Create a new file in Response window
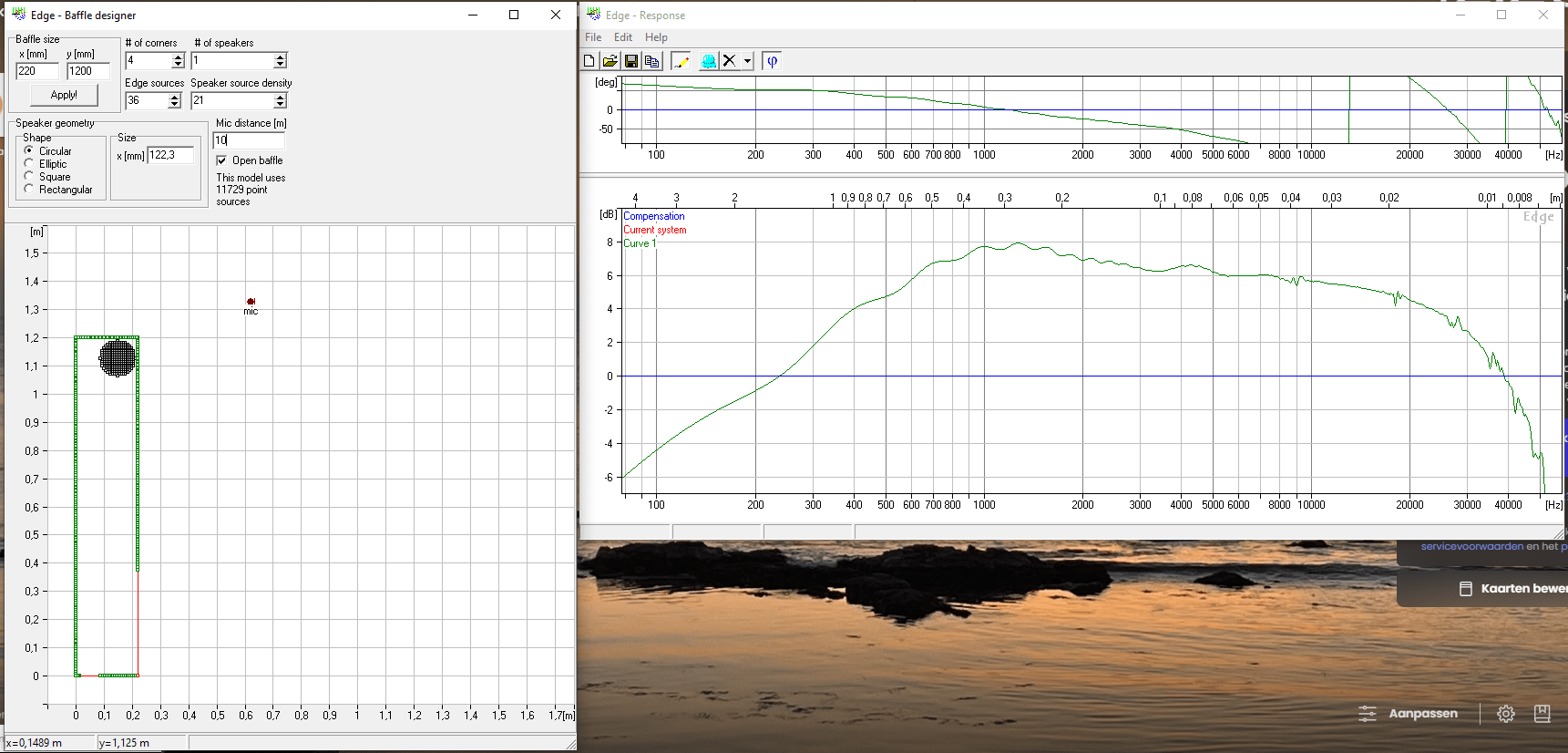 589,61
